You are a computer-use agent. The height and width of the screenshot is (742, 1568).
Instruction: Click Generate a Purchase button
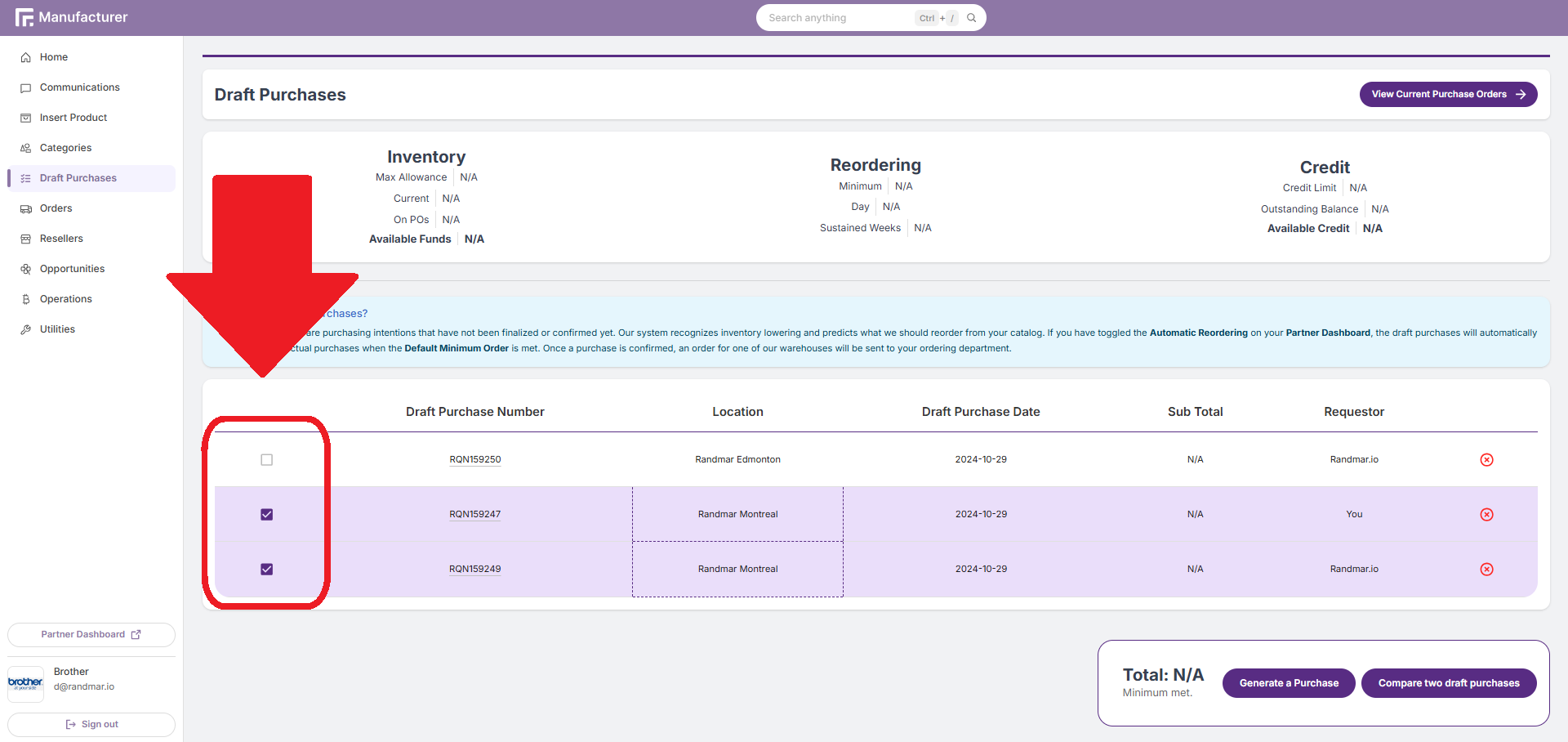[x=1289, y=683]
